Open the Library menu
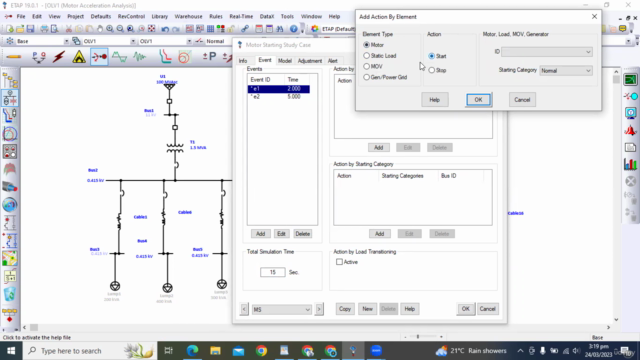This screenshot has width=640, height=360. coord(160,16)
